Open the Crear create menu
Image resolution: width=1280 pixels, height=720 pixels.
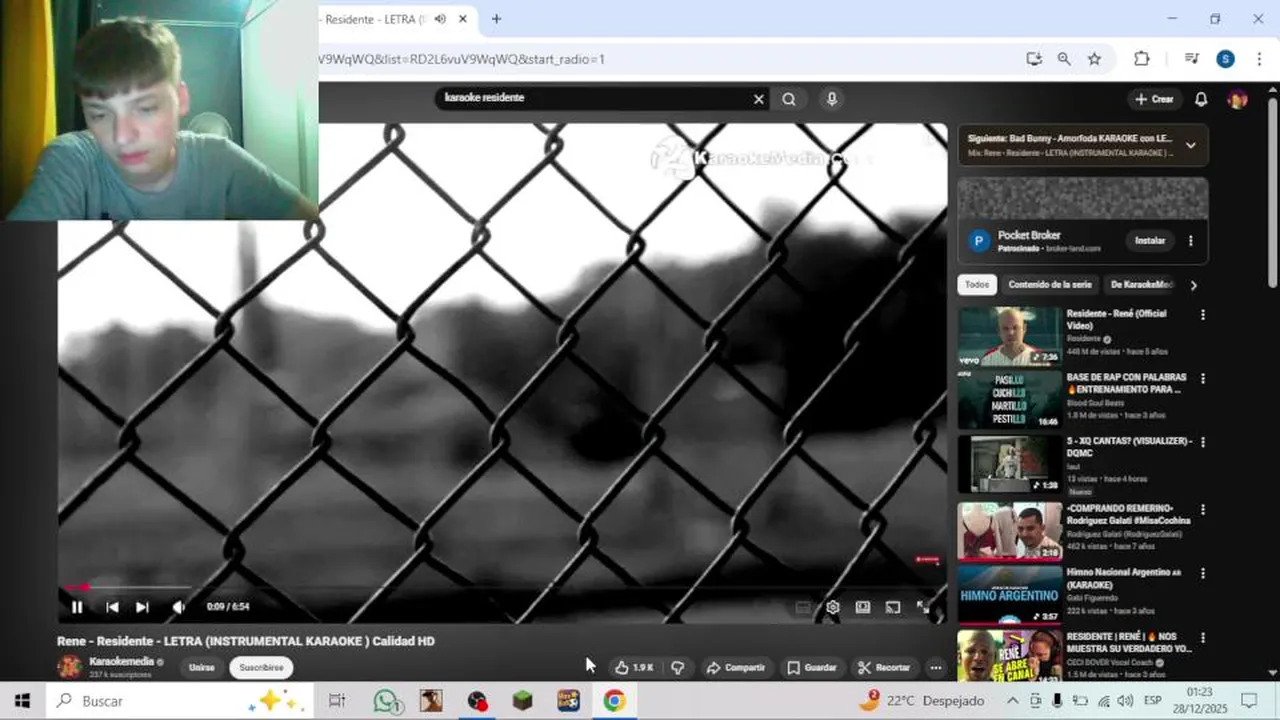[1153, 99]
